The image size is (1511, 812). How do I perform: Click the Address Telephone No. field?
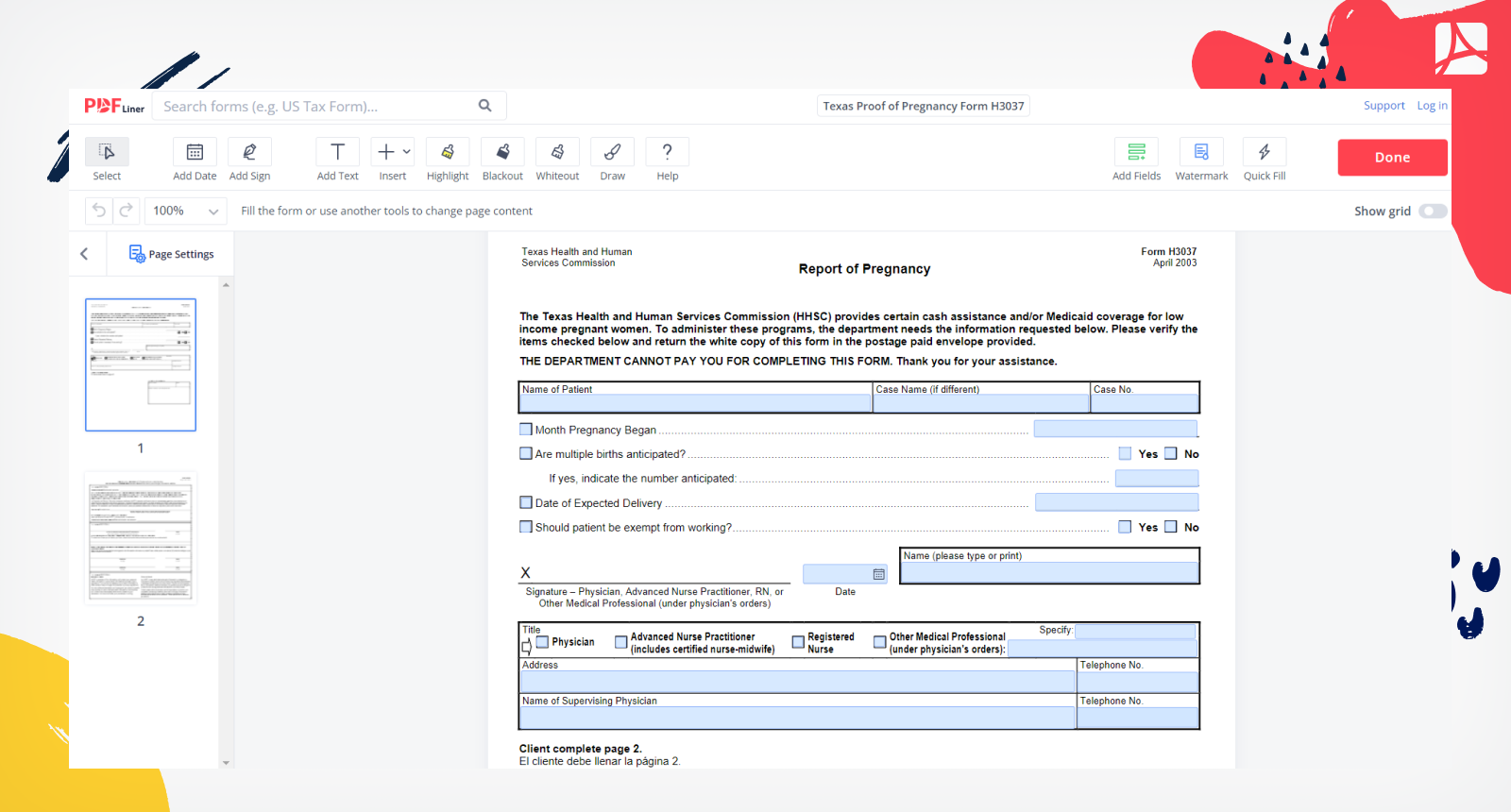coord(1138,682)
